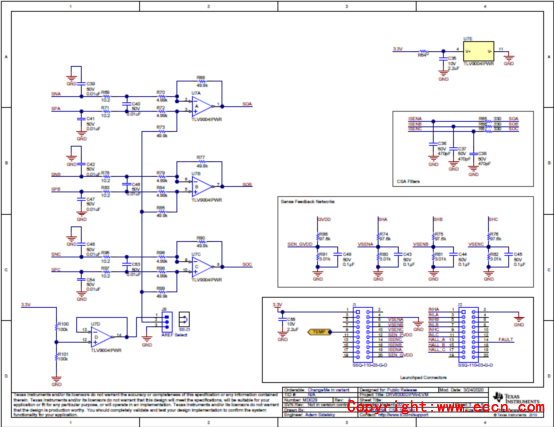Select the U7C op-amp symbol
Screen dimensions: 554x427
[x=202, y=267]
